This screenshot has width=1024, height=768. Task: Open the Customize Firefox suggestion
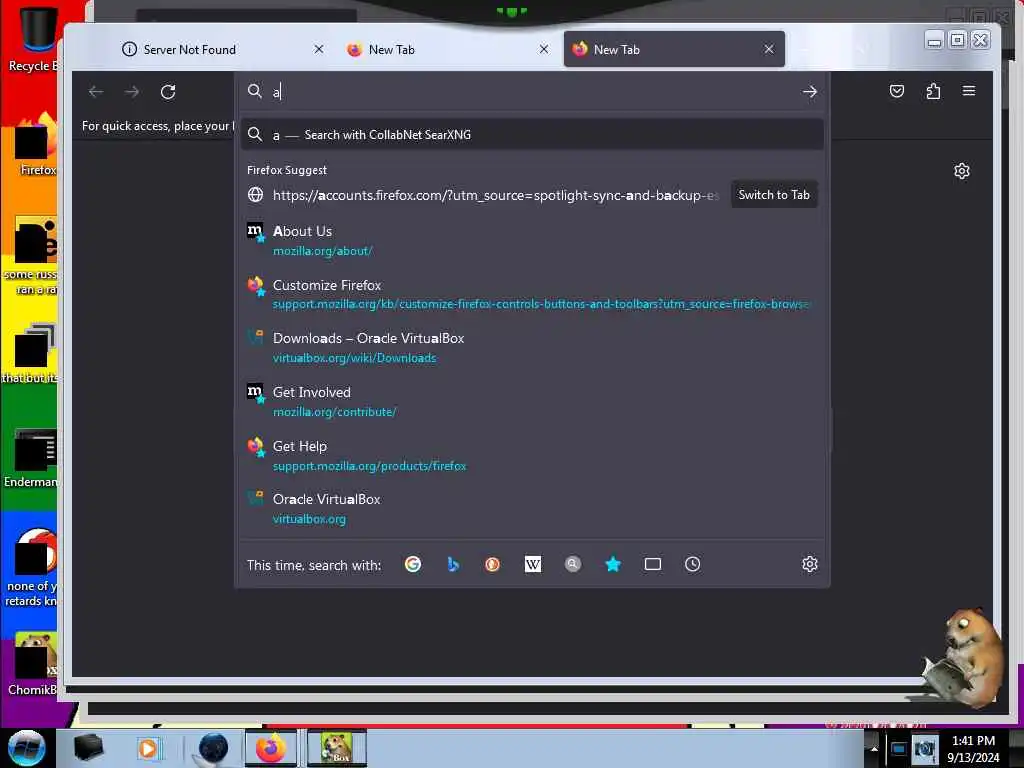[x=532, y=294]
